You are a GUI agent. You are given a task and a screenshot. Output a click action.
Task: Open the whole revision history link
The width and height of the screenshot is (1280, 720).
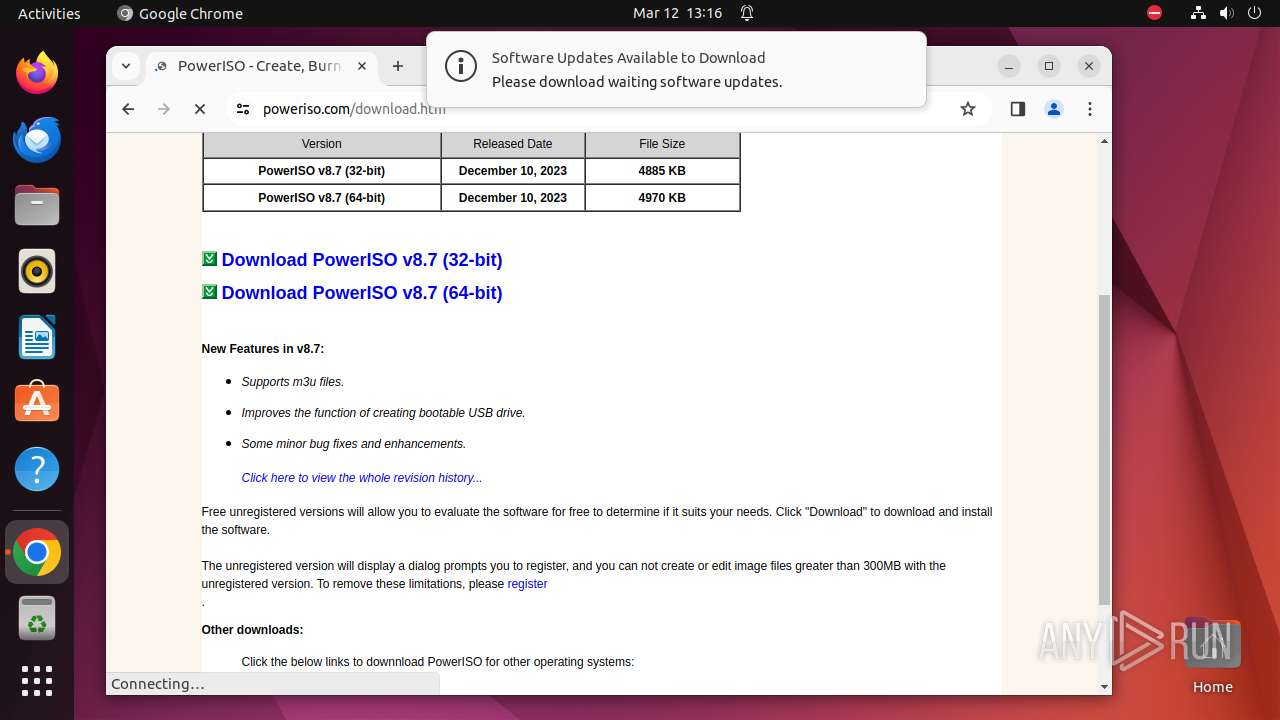(362, 478)
